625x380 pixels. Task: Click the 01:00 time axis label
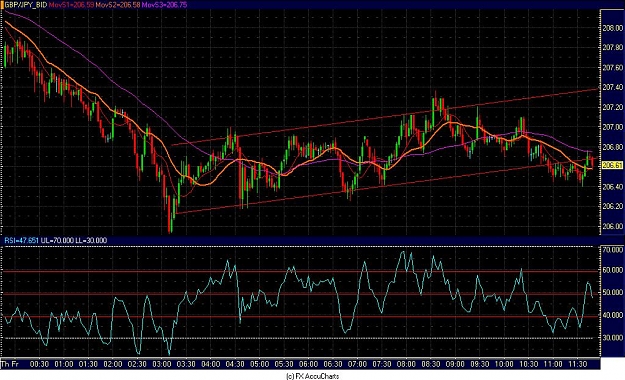tap(64, 364)
